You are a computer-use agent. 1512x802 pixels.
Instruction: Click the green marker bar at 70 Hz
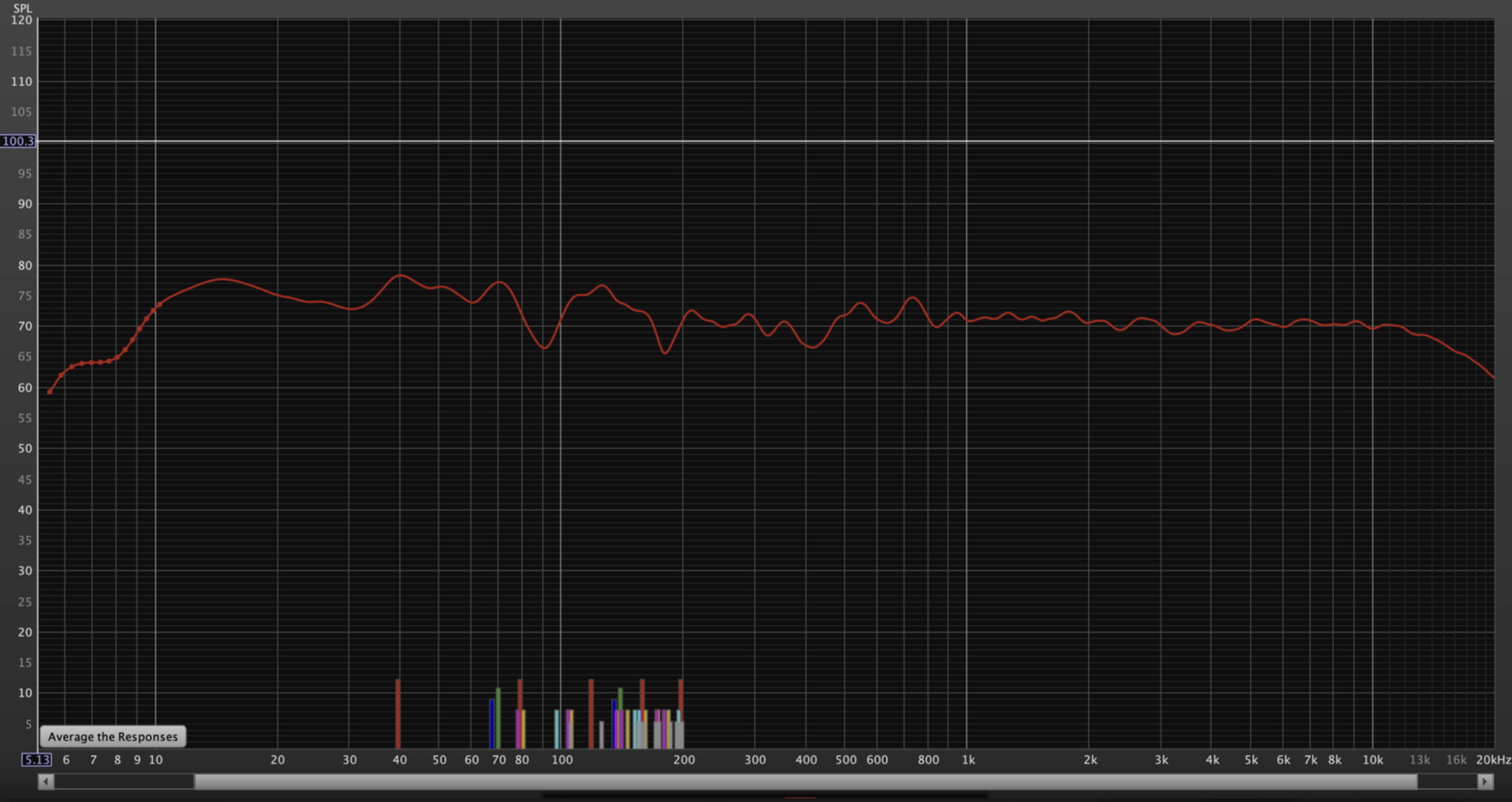[x=498, y=718]
